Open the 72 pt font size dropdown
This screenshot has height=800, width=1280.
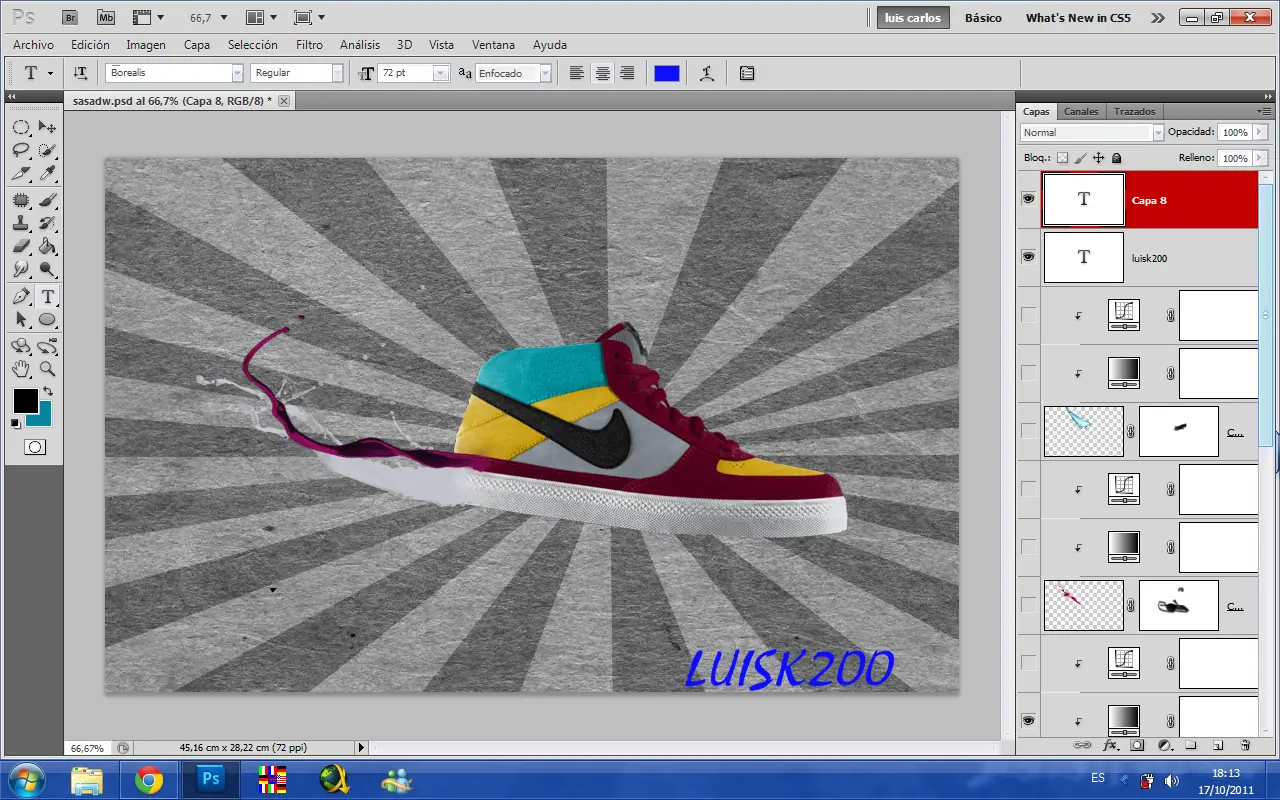coord(441,73)
